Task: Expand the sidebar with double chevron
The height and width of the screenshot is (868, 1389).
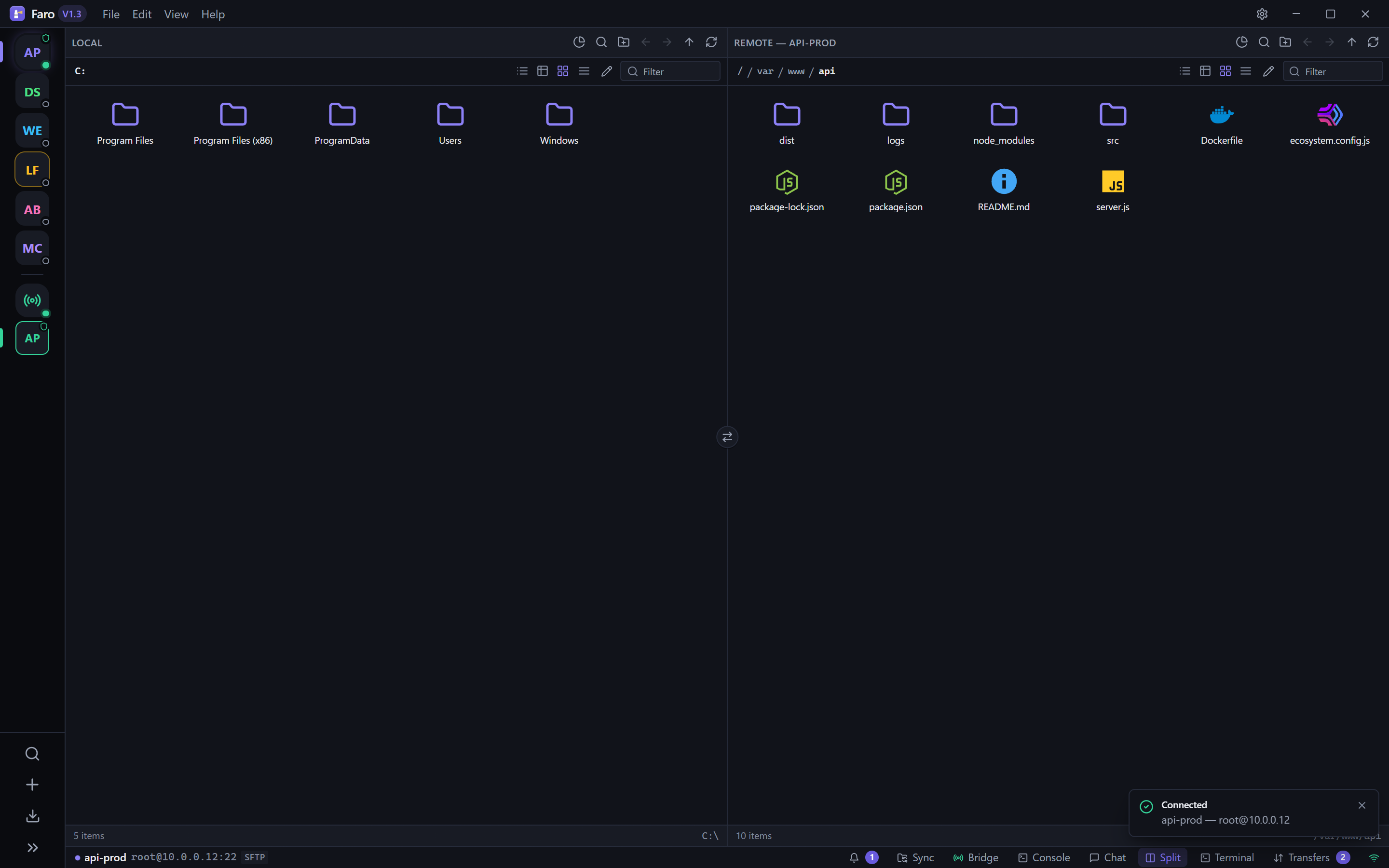Action: 32,847
